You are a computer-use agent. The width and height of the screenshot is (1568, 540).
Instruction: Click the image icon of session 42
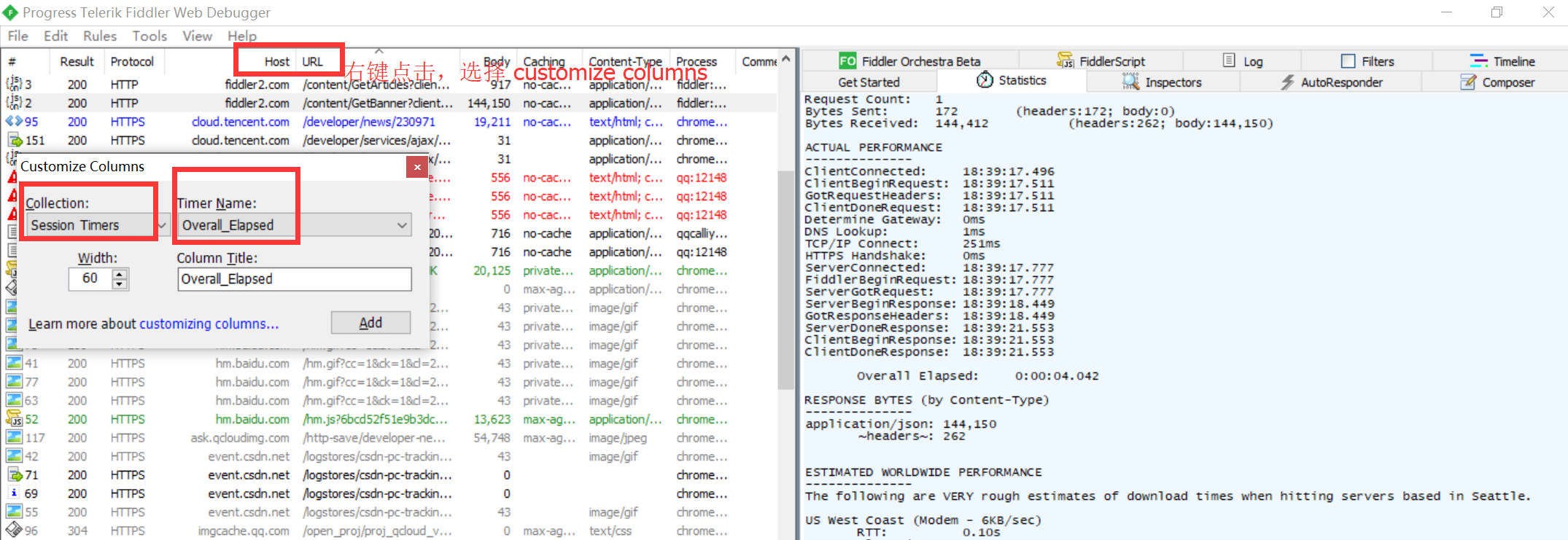(x=14, y=455)
